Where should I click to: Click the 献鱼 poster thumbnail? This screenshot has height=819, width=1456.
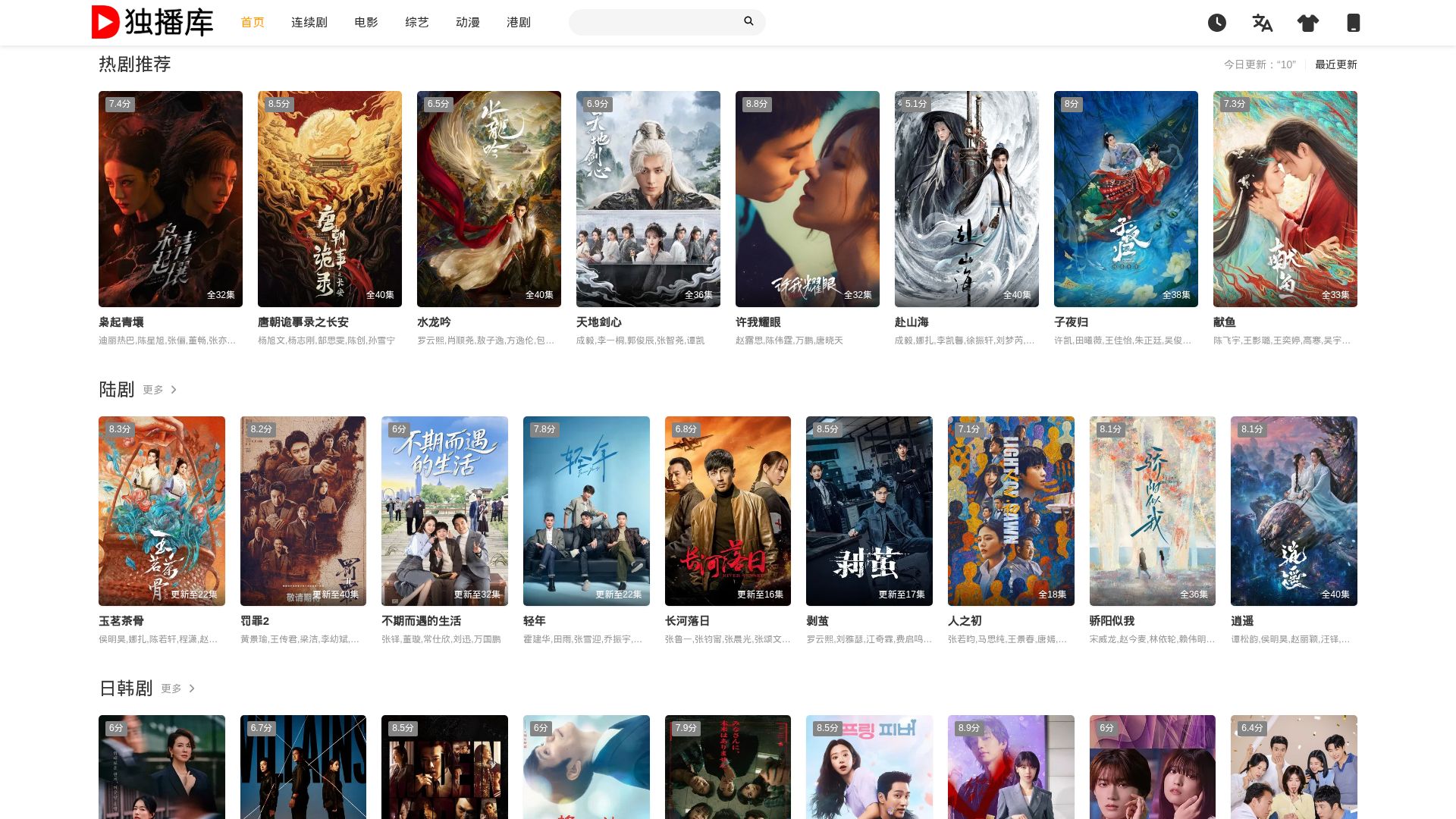click(1285, 199)
